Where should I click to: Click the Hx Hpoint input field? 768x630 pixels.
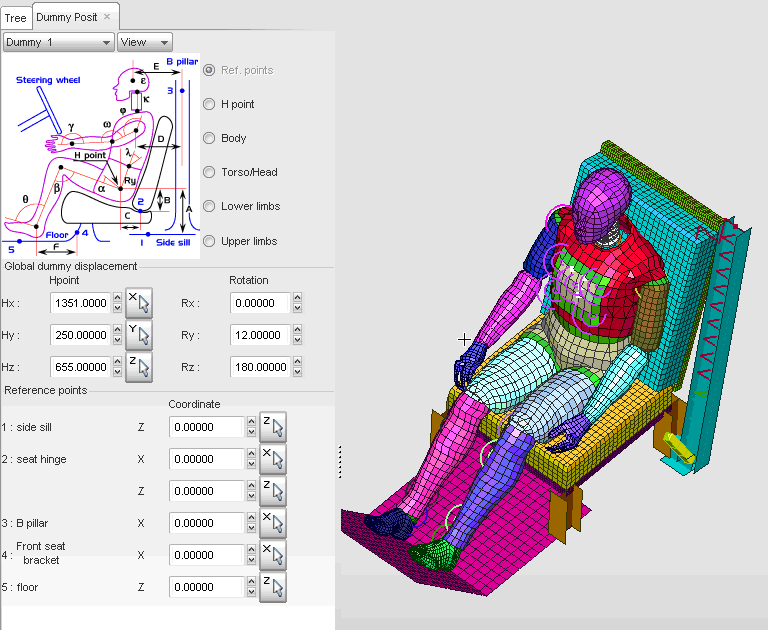[x=79, y=303]
